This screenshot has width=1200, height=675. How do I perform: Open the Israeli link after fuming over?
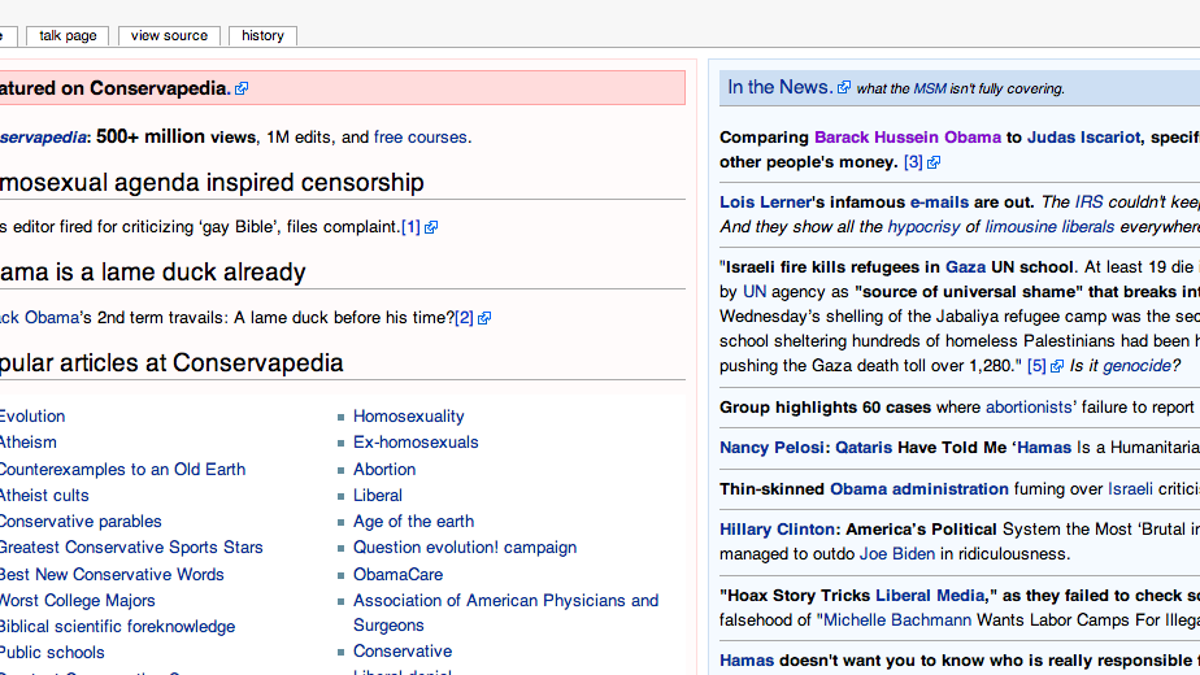pos(1130,489)
